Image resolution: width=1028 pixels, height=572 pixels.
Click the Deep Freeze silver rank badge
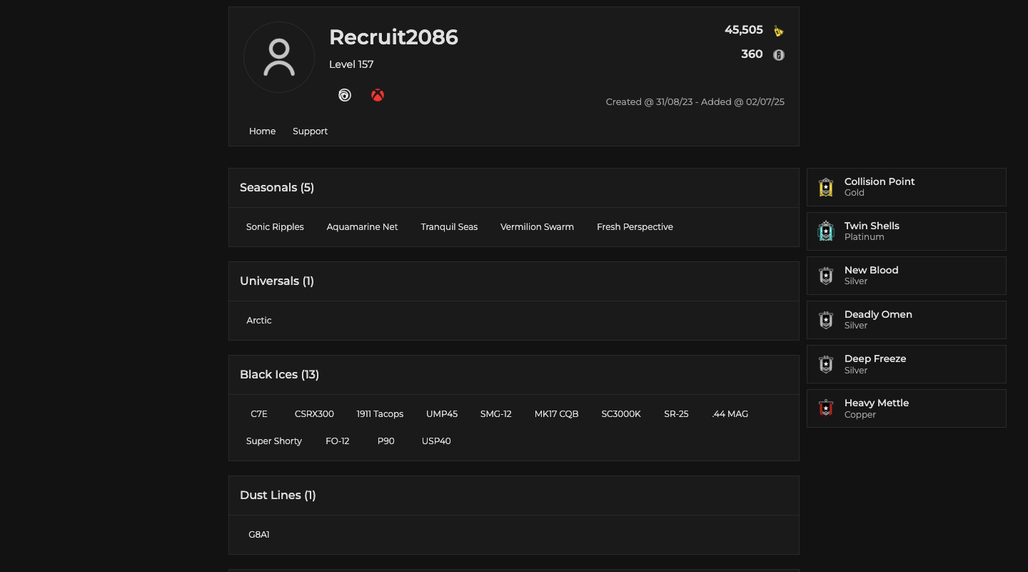click(x=826, y=365)
